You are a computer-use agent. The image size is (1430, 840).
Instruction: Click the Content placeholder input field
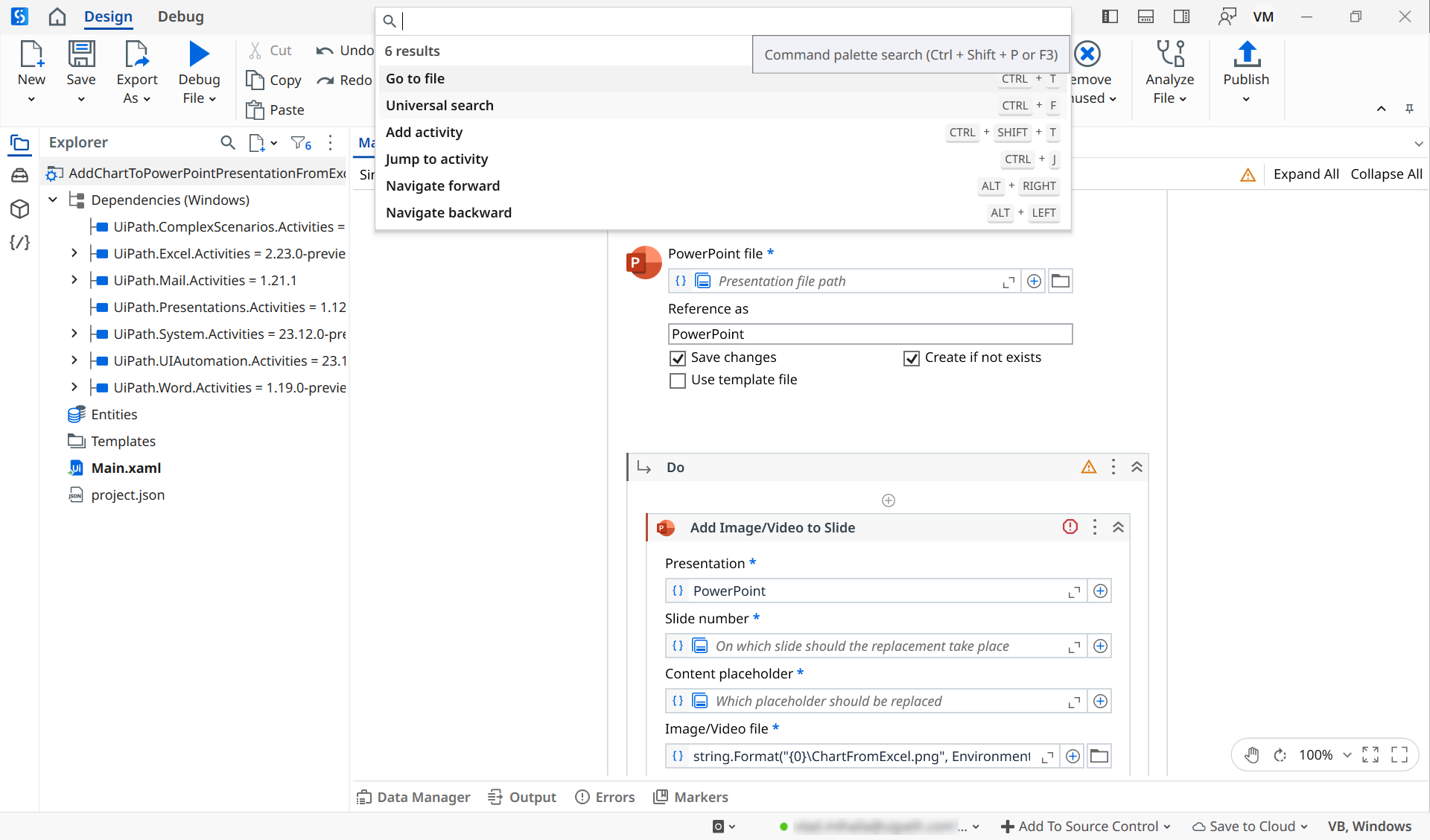click(875, 701)
